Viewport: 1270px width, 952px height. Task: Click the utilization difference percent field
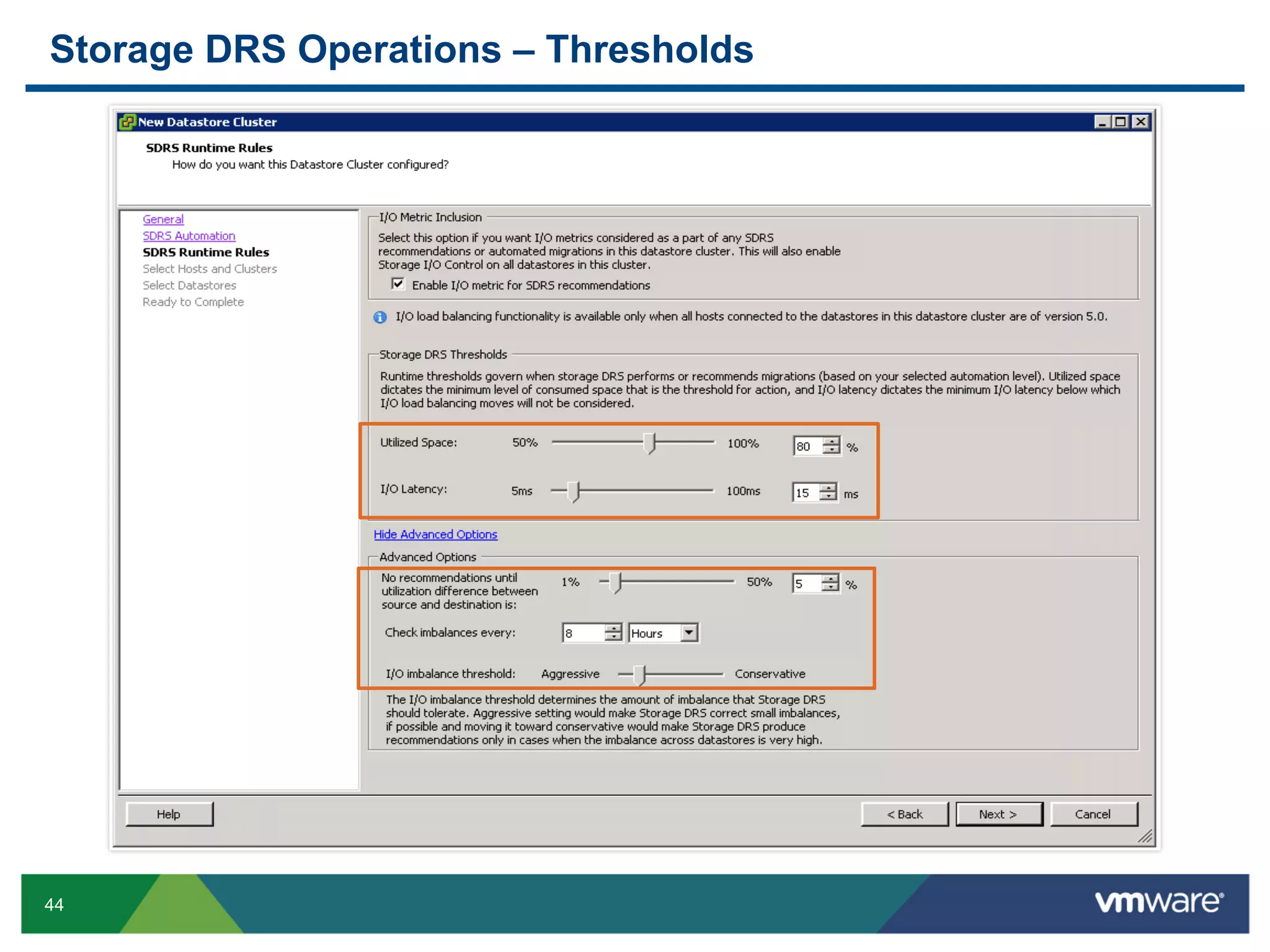(807, 583)
